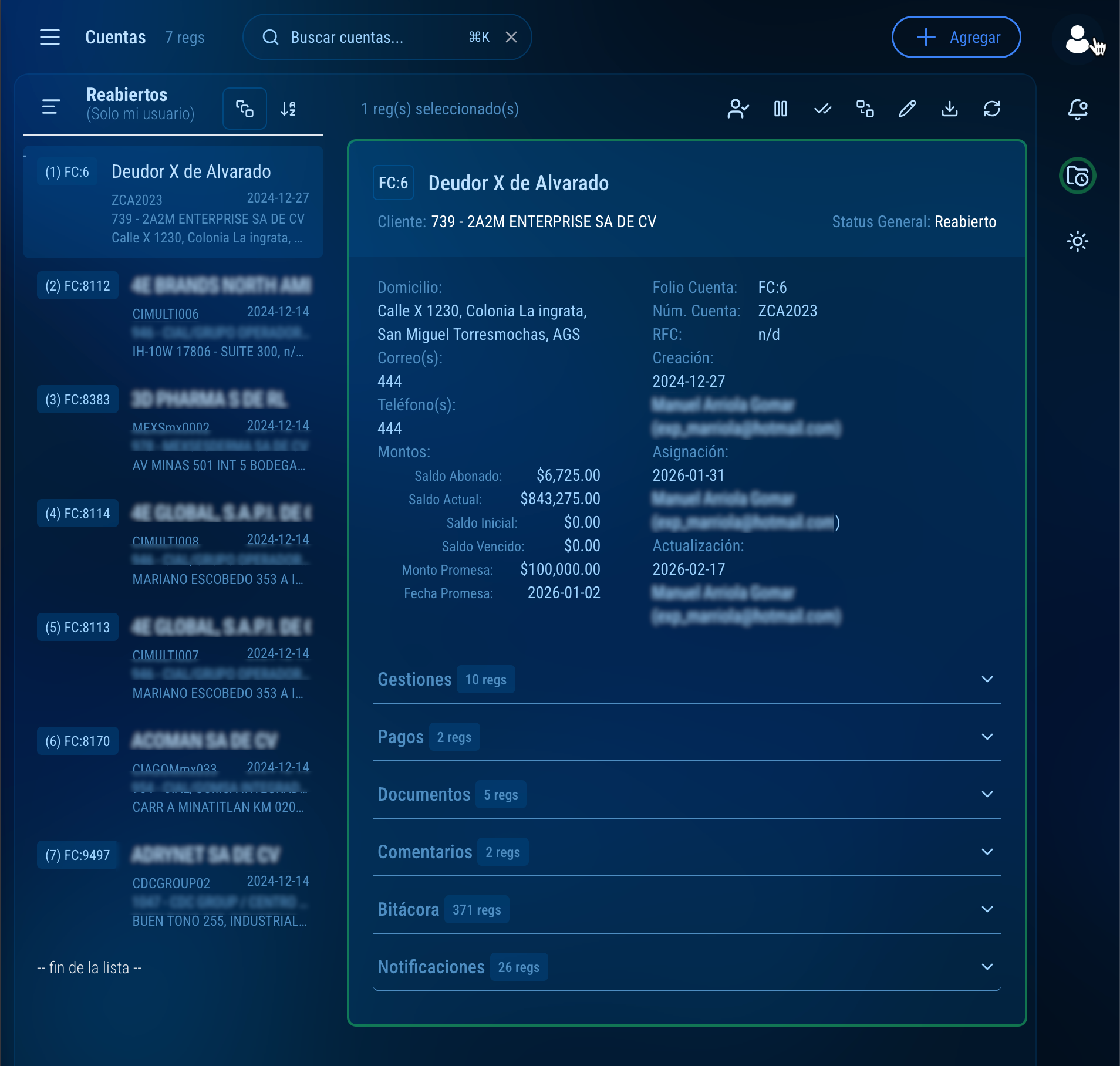Open the notifications bell icon
Image resolution: width=1120 pixels, height=1066 pixels.
pos(1077,109)
